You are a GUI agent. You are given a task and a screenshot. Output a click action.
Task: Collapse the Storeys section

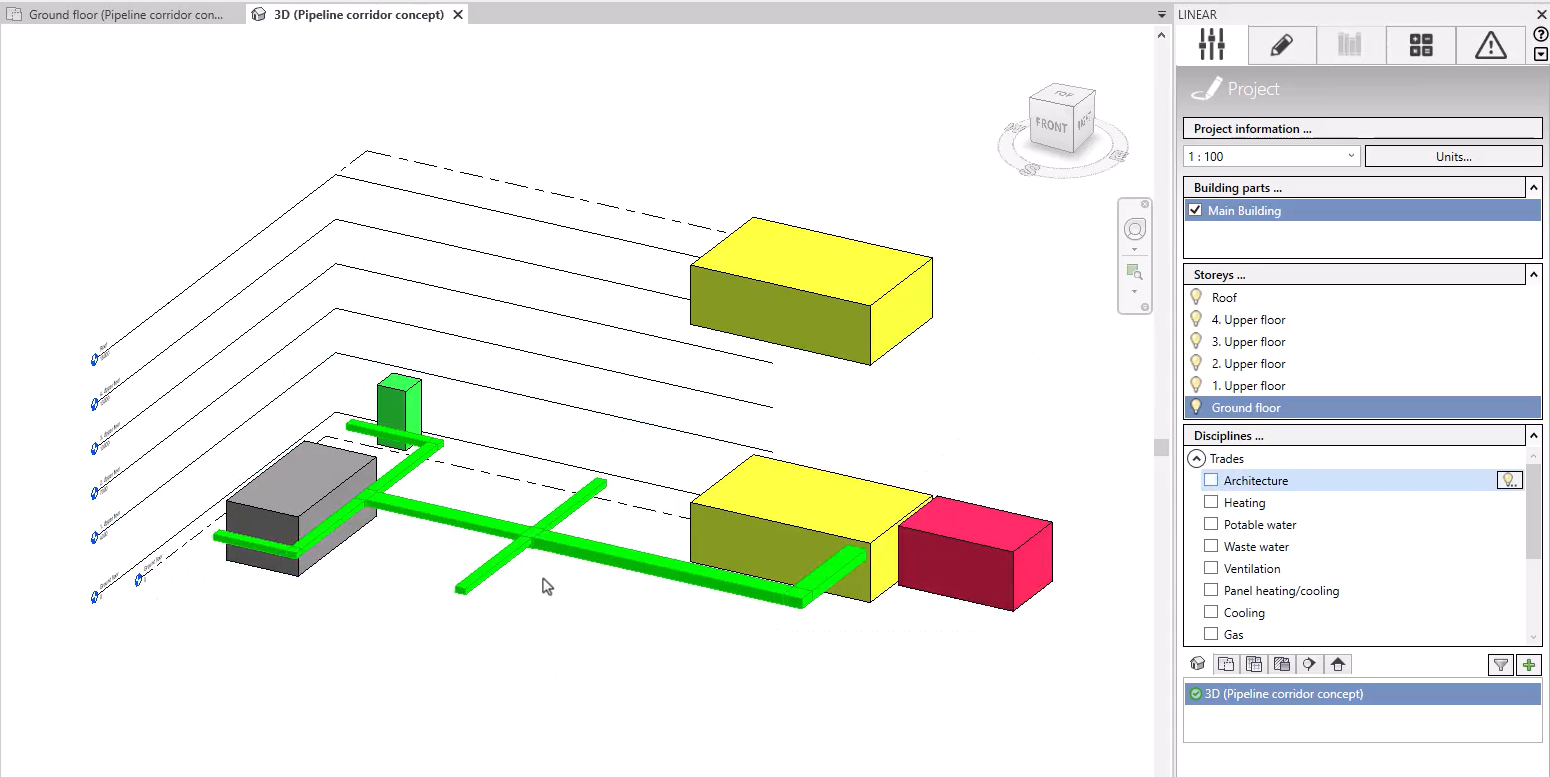tap(1533, 274)
